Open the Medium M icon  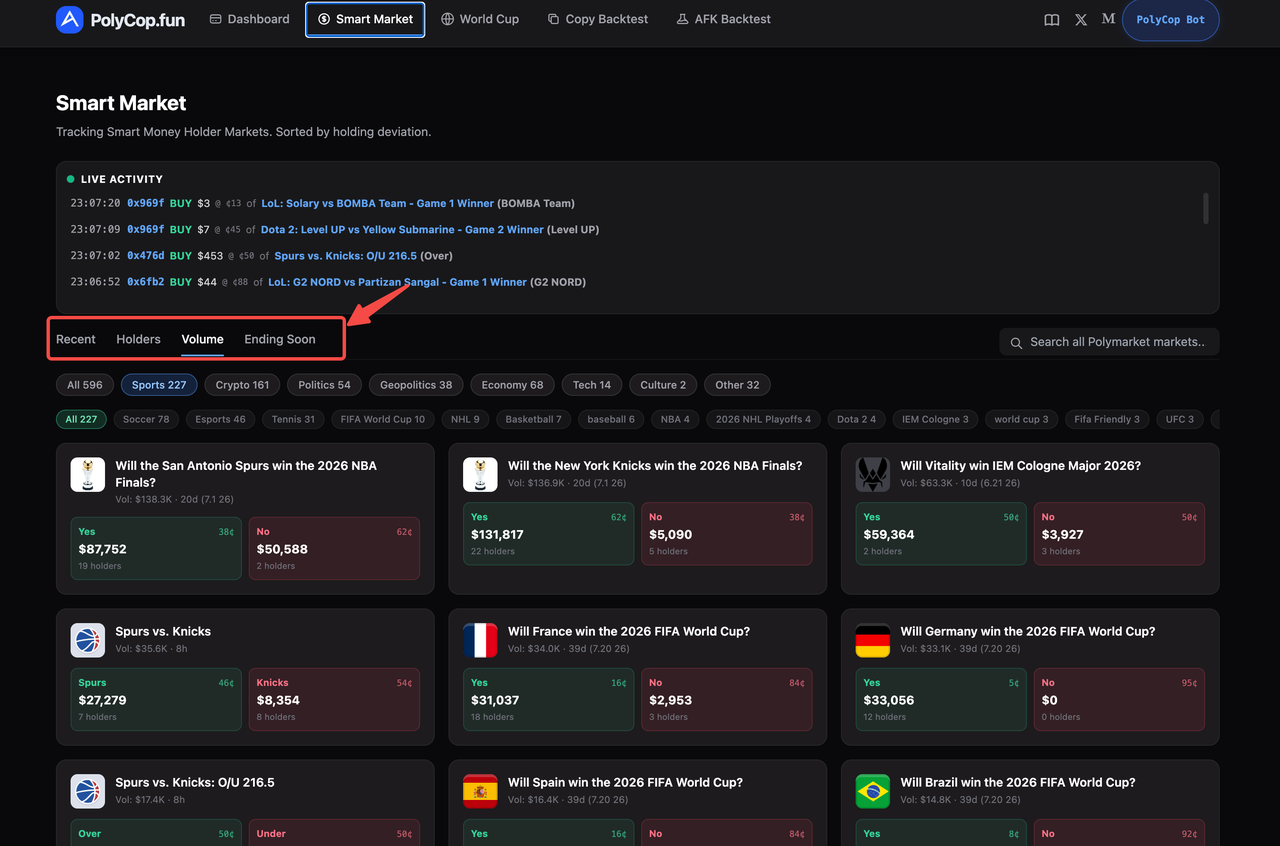pos(1108,19)
